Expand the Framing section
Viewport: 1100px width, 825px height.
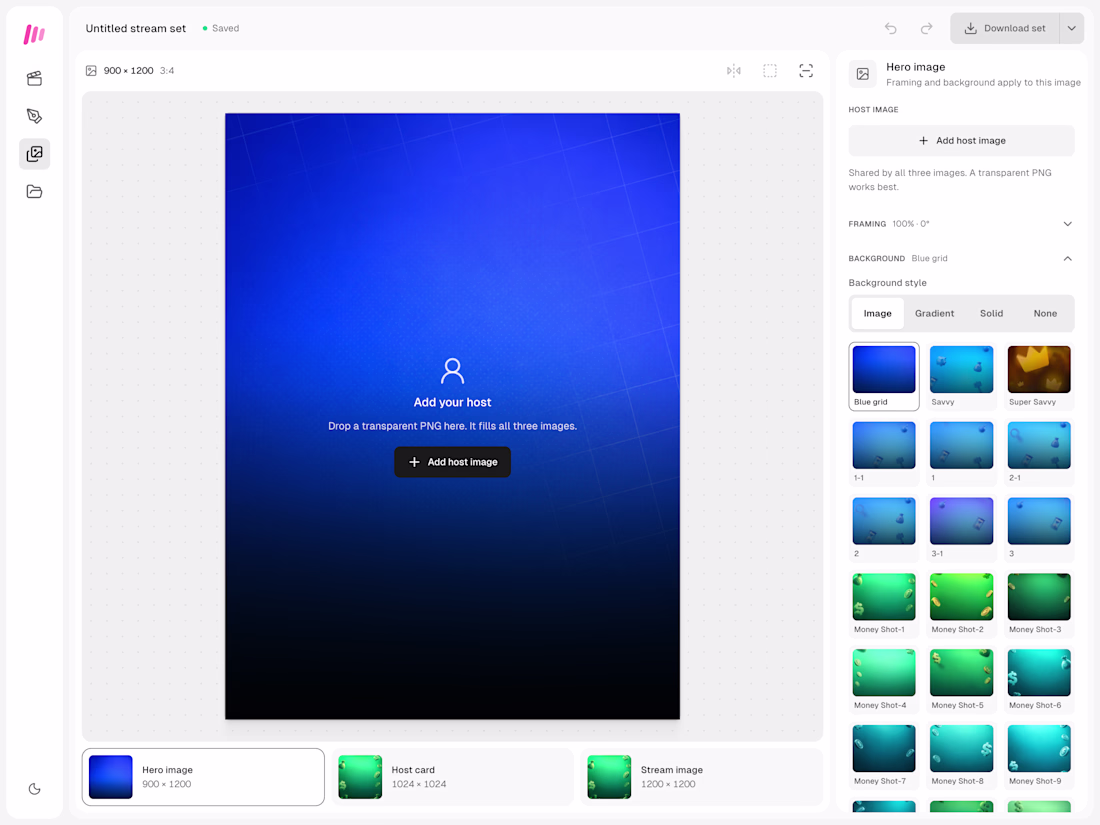(x=961, y=224)
